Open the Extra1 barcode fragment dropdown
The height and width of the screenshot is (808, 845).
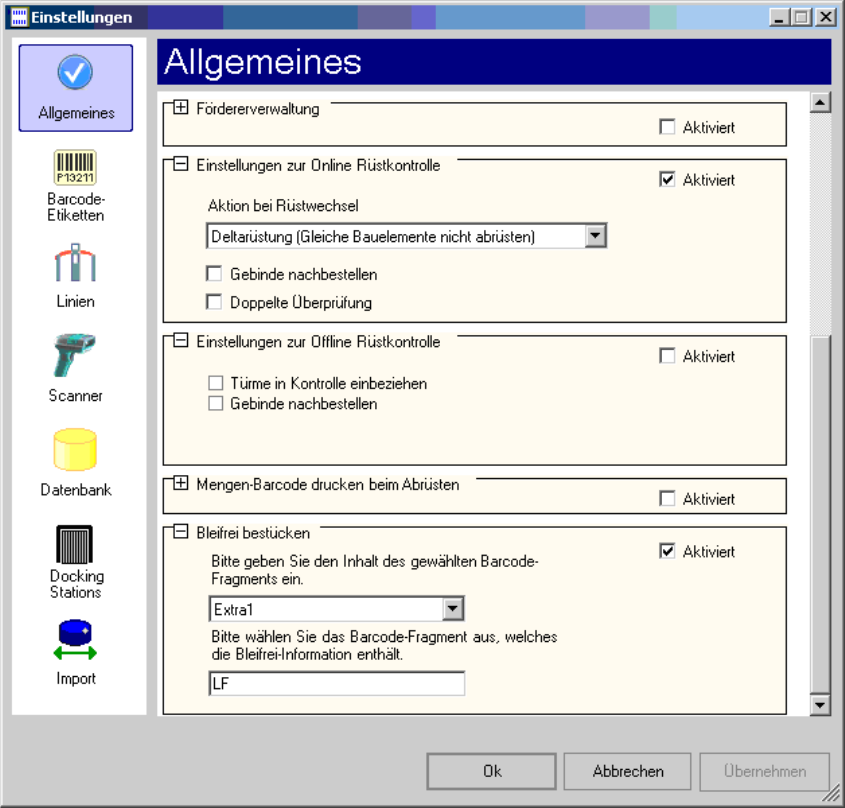[x=453, y=609]
